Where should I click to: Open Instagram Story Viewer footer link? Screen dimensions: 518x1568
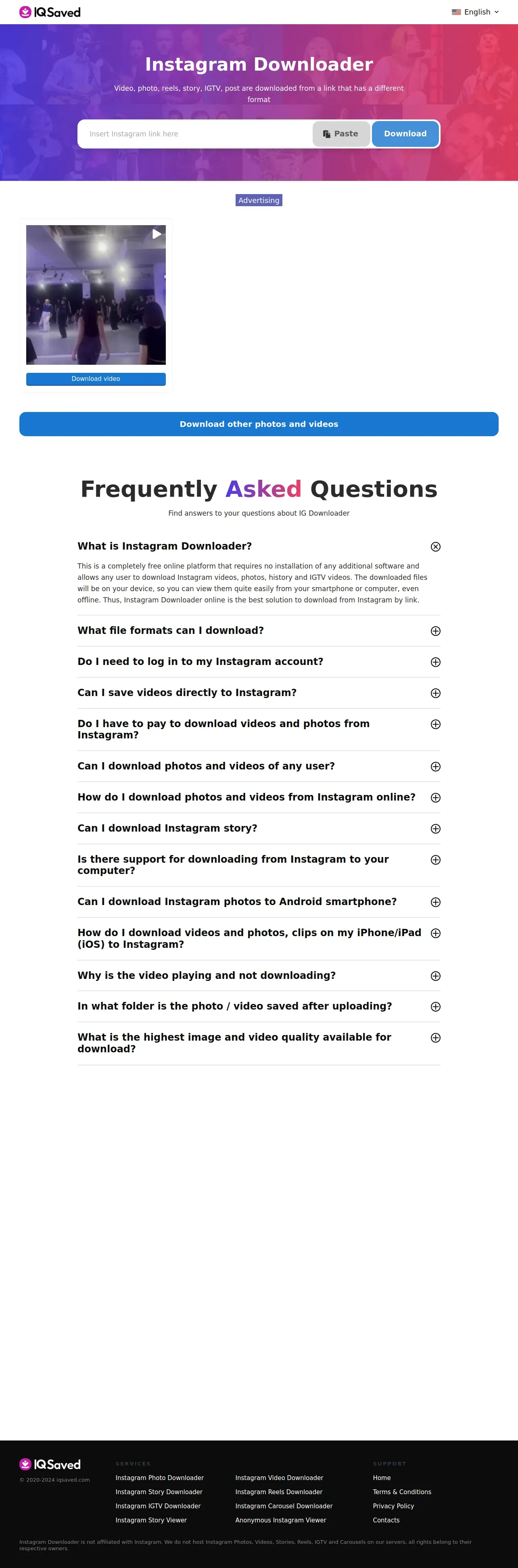pos(151,1520)
